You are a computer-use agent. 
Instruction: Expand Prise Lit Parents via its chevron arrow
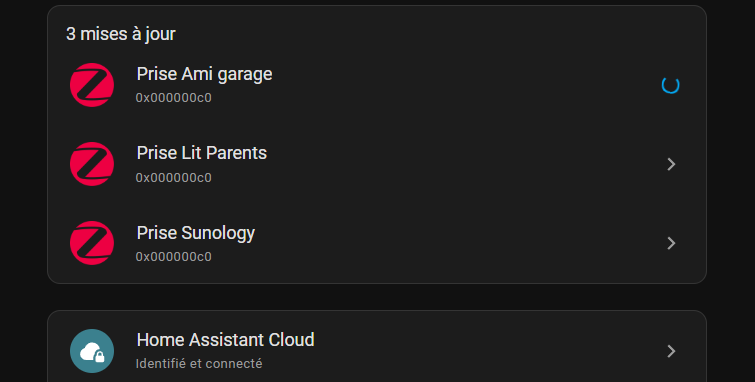click(671, 164)
